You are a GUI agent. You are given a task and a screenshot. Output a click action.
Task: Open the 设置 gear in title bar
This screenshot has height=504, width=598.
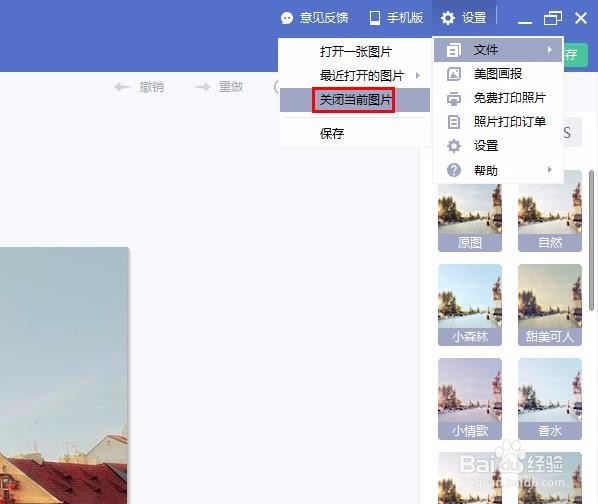click(x=447, y=18)
